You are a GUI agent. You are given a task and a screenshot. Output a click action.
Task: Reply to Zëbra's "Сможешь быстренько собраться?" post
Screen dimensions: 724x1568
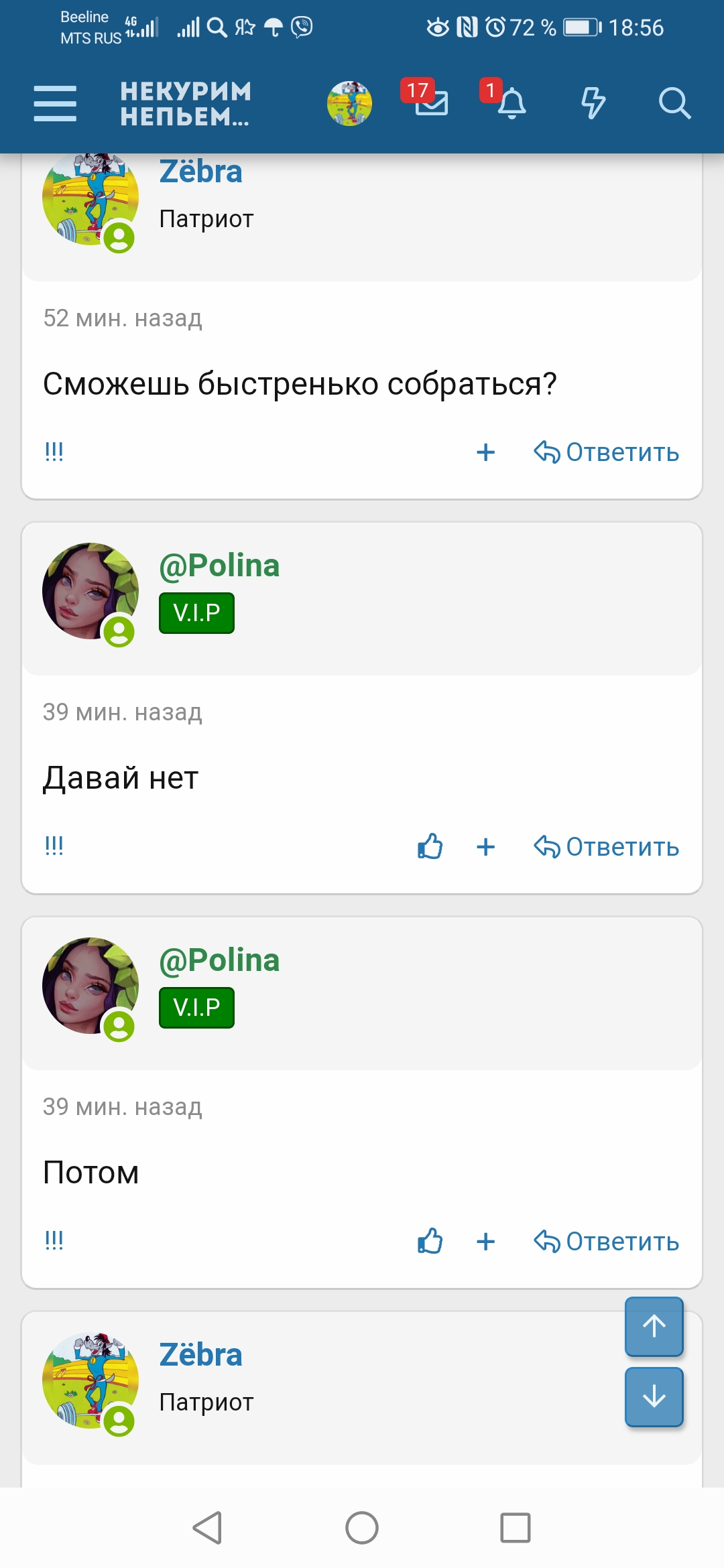(607, 452)
